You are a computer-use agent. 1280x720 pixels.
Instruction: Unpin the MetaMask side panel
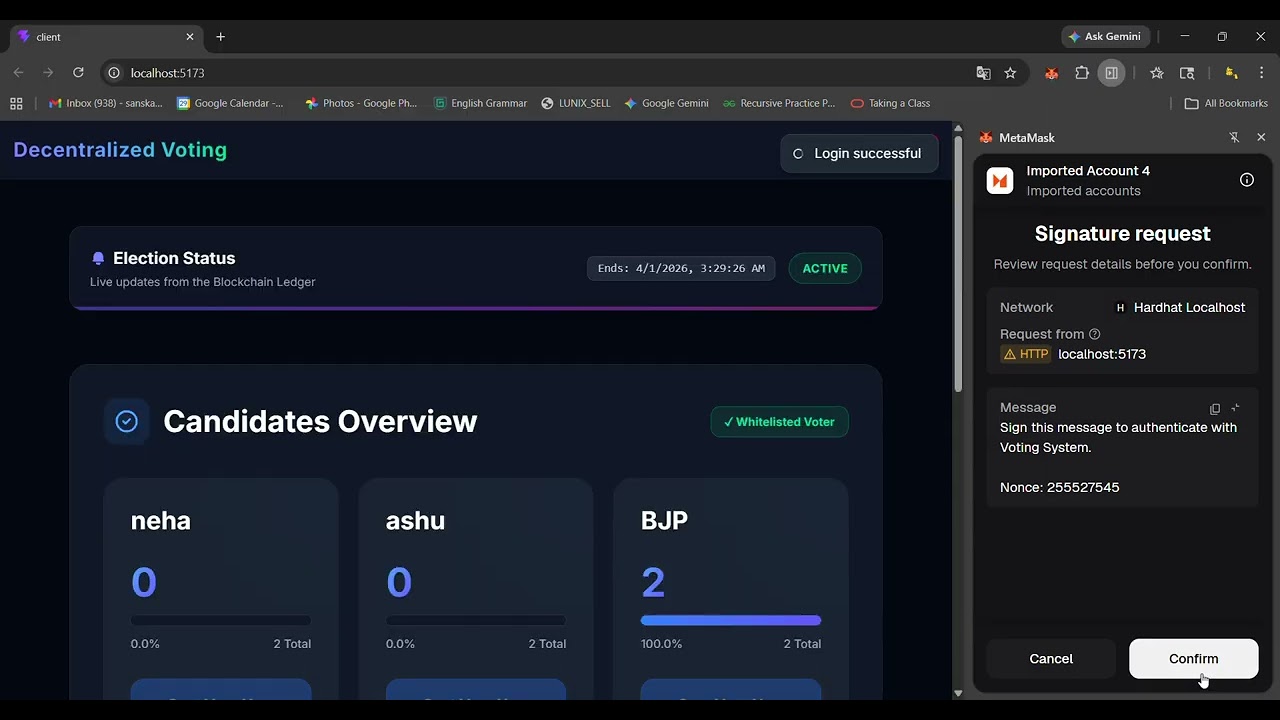click(x=1234, y=138)
